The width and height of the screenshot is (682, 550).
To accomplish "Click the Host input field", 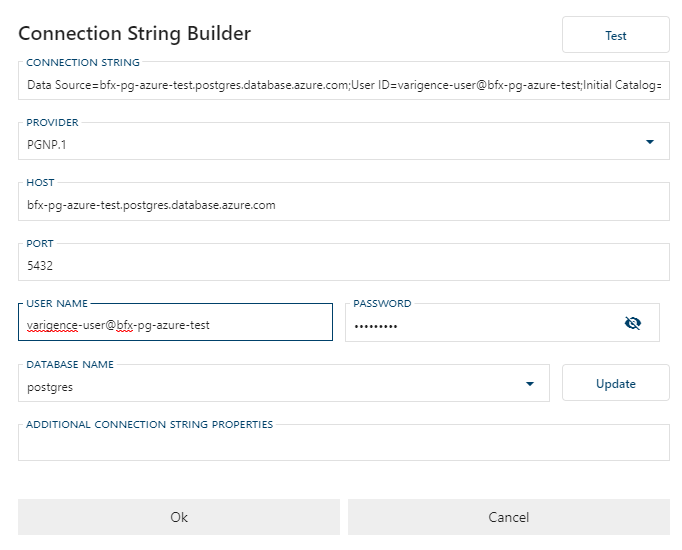I will point(344,202).
